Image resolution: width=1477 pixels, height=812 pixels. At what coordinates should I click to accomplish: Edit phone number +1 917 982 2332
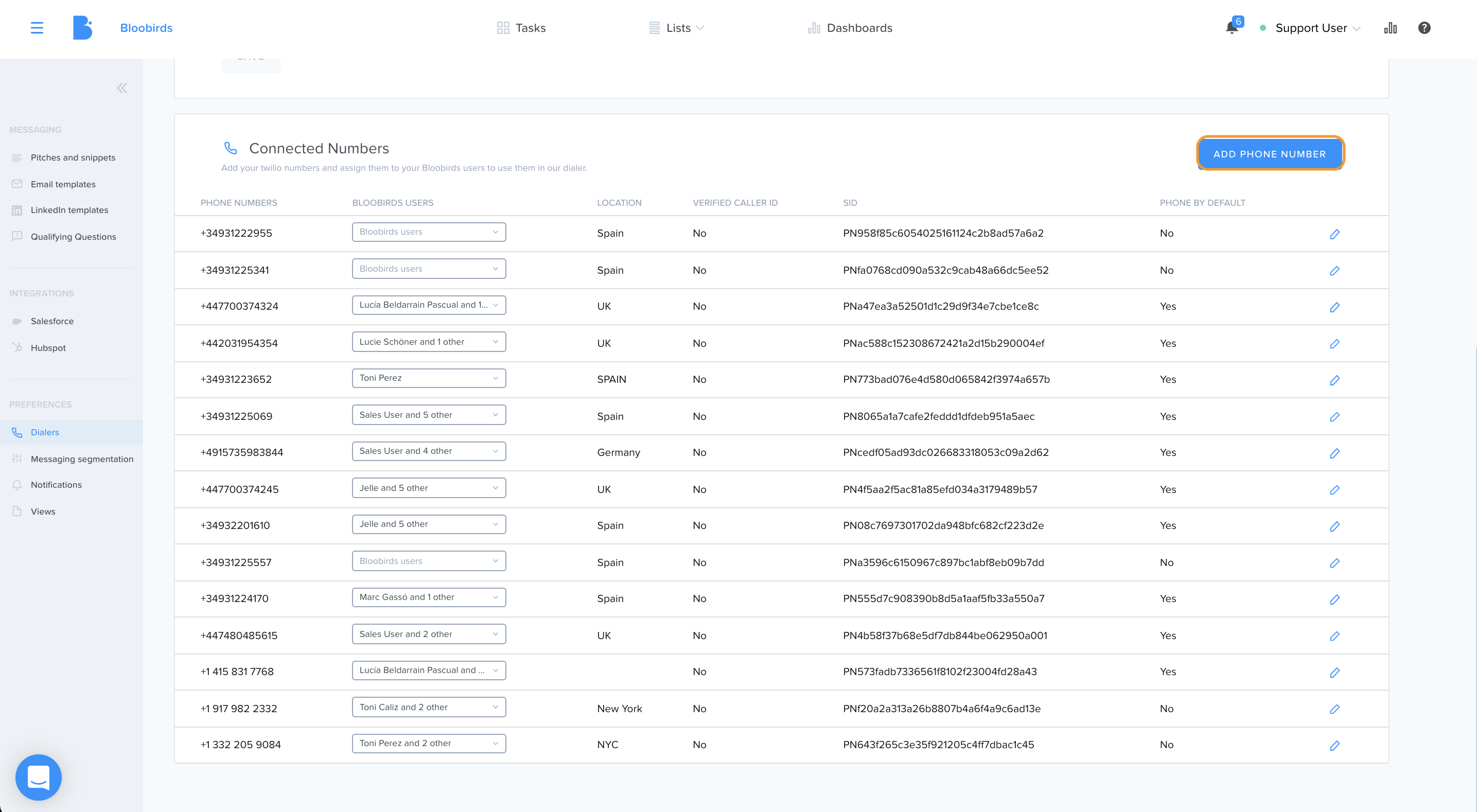(1335, 710)
